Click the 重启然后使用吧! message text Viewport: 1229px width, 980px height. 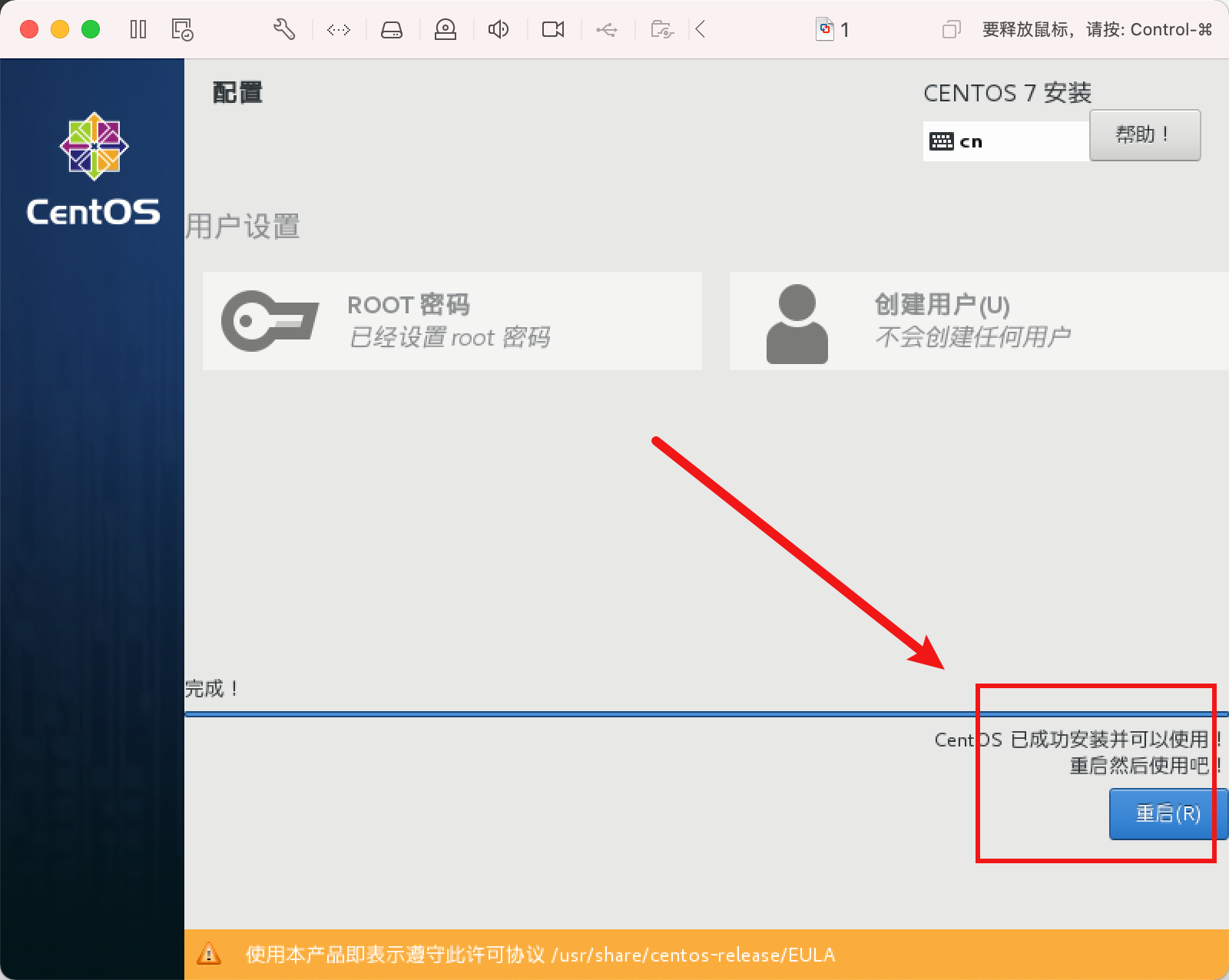click(x=1145, y=766)
